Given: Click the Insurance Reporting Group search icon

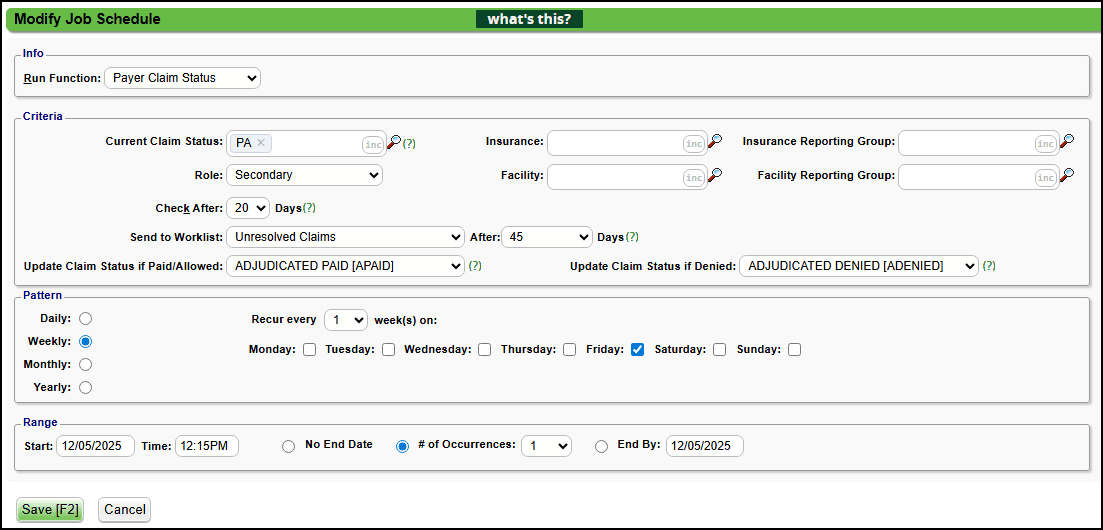Looking at the screenshot, I should pos(1067,142).
